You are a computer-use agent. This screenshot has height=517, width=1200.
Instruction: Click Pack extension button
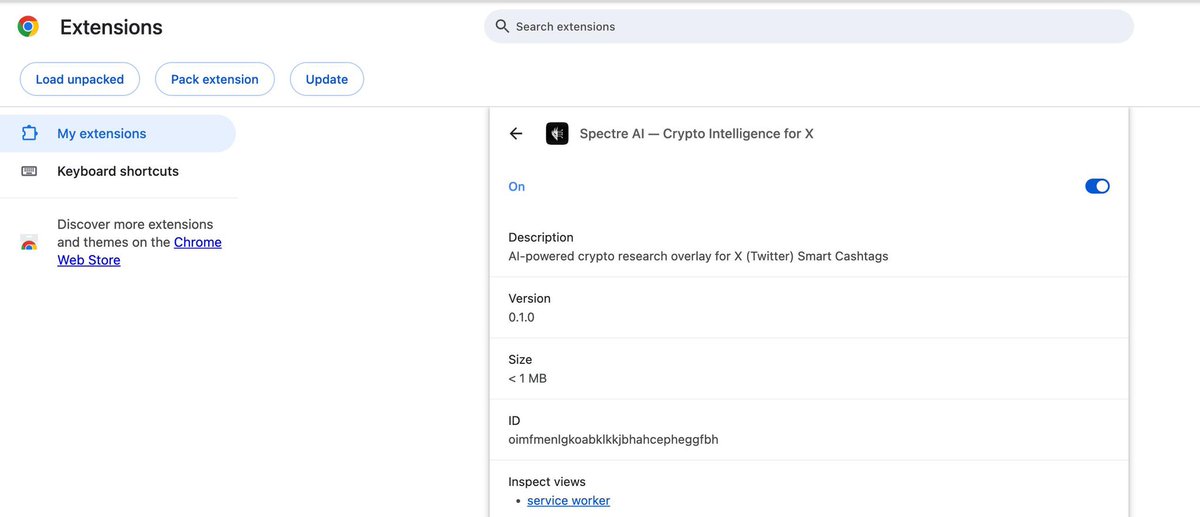(215, 79)
